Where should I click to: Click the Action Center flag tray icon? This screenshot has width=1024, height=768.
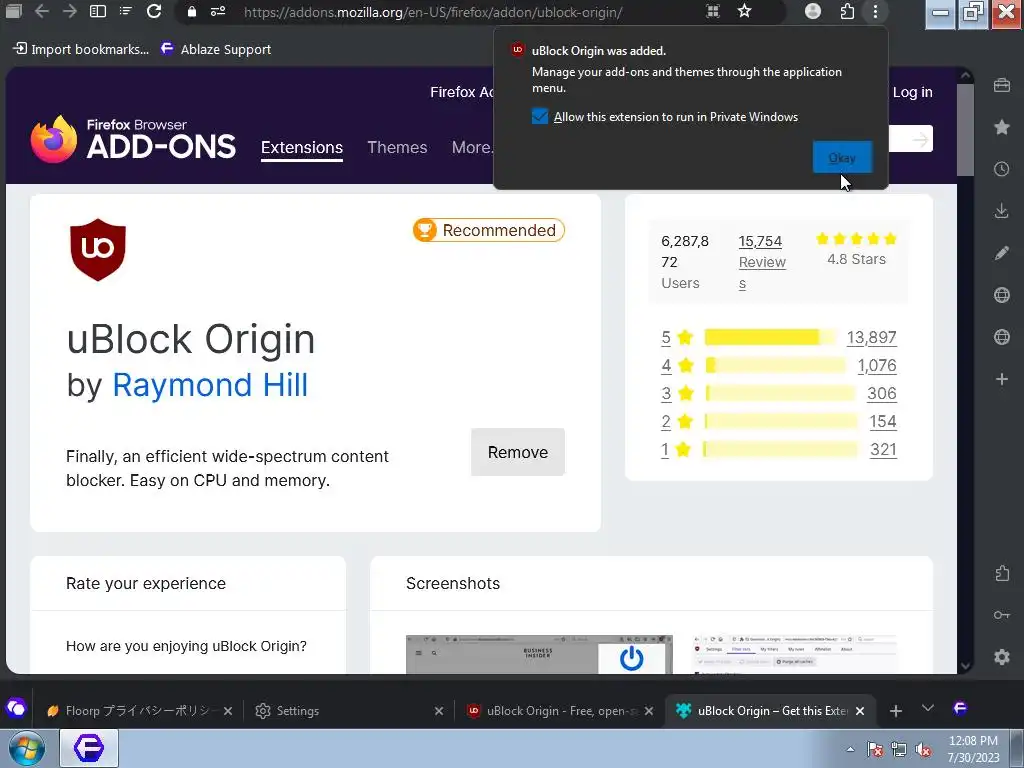click(874, 750)
